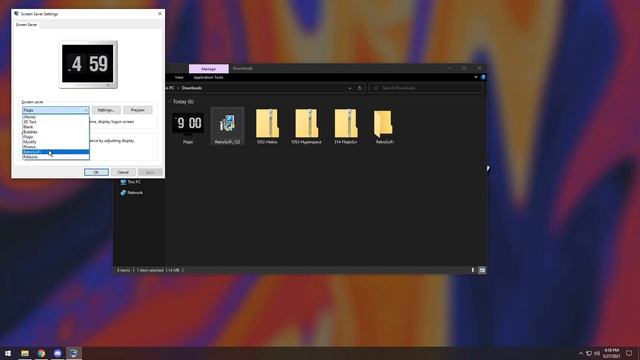Refresh the Downloads folder address bar
Screen dimensions: 640x360
click(360, 88)
